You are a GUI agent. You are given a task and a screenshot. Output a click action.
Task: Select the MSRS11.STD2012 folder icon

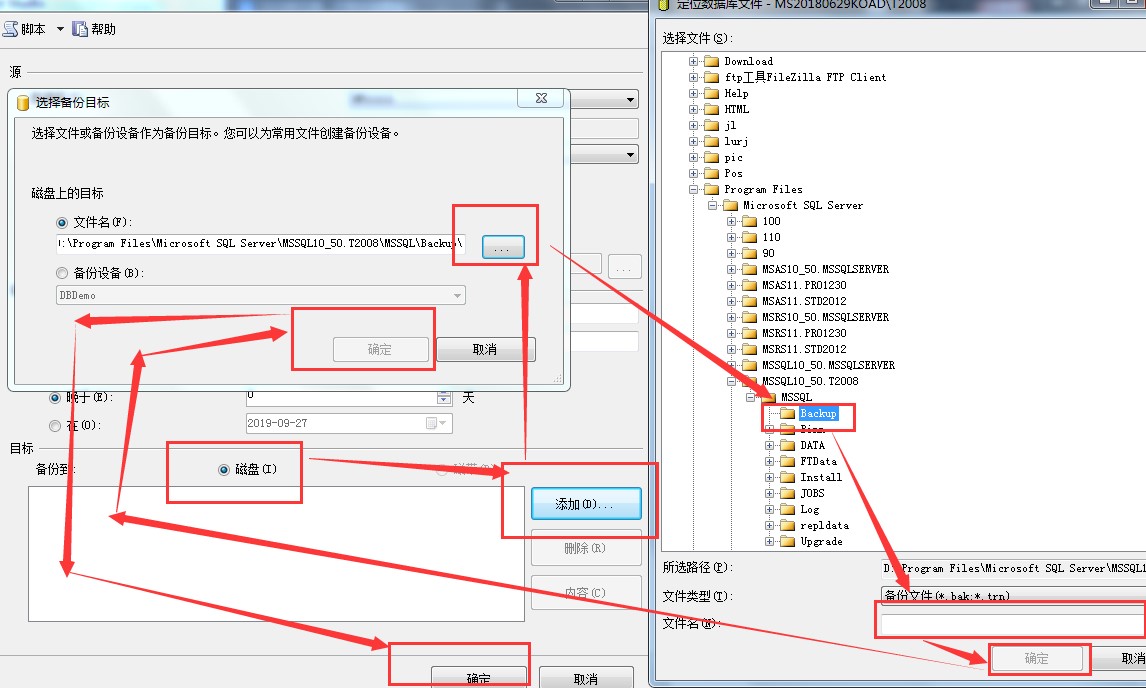750,350
